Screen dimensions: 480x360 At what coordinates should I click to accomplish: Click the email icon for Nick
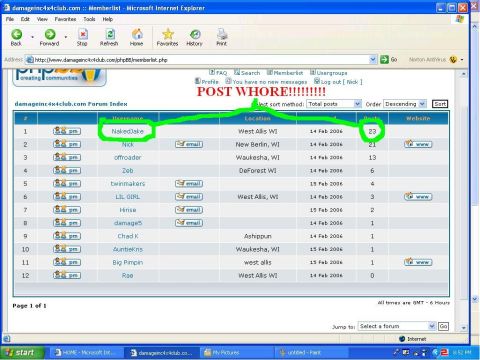[x=189, y=144]
